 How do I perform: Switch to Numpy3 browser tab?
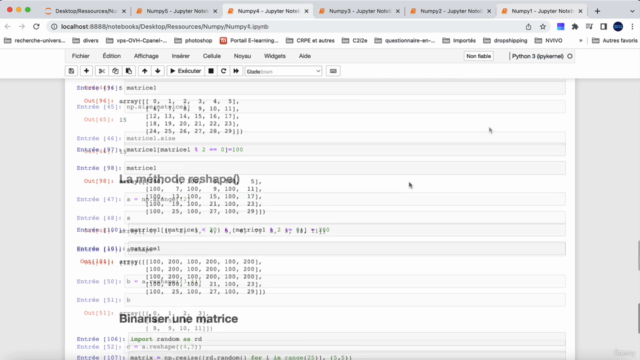click(x=359, y=11)
